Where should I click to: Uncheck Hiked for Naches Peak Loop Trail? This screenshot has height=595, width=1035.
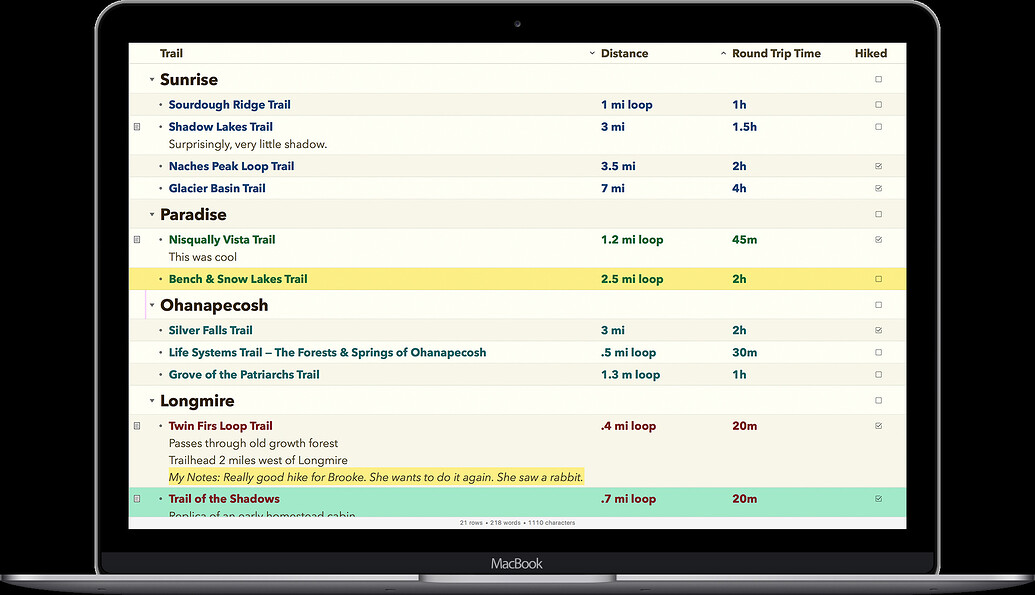coord(878,166)
